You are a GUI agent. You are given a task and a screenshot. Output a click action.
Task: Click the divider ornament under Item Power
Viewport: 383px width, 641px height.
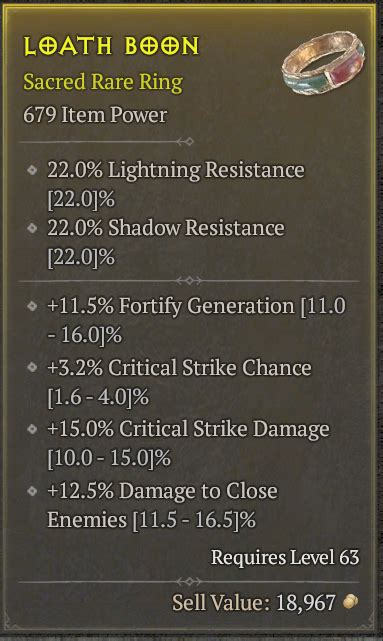pos(185,142)
